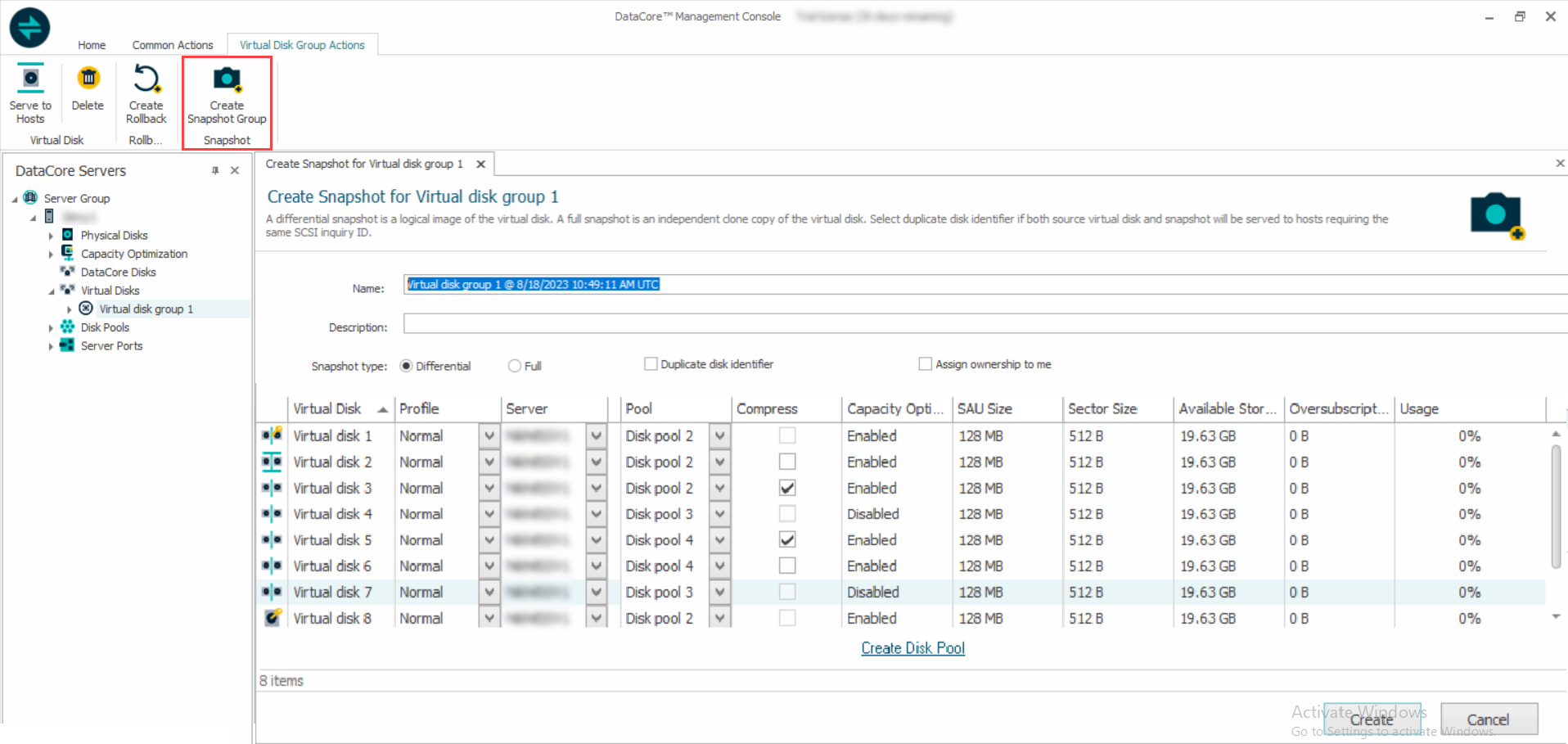This screenshot has height=744, width=1568.
Task: Sort by the Compress column header
Action: (786, 408)
